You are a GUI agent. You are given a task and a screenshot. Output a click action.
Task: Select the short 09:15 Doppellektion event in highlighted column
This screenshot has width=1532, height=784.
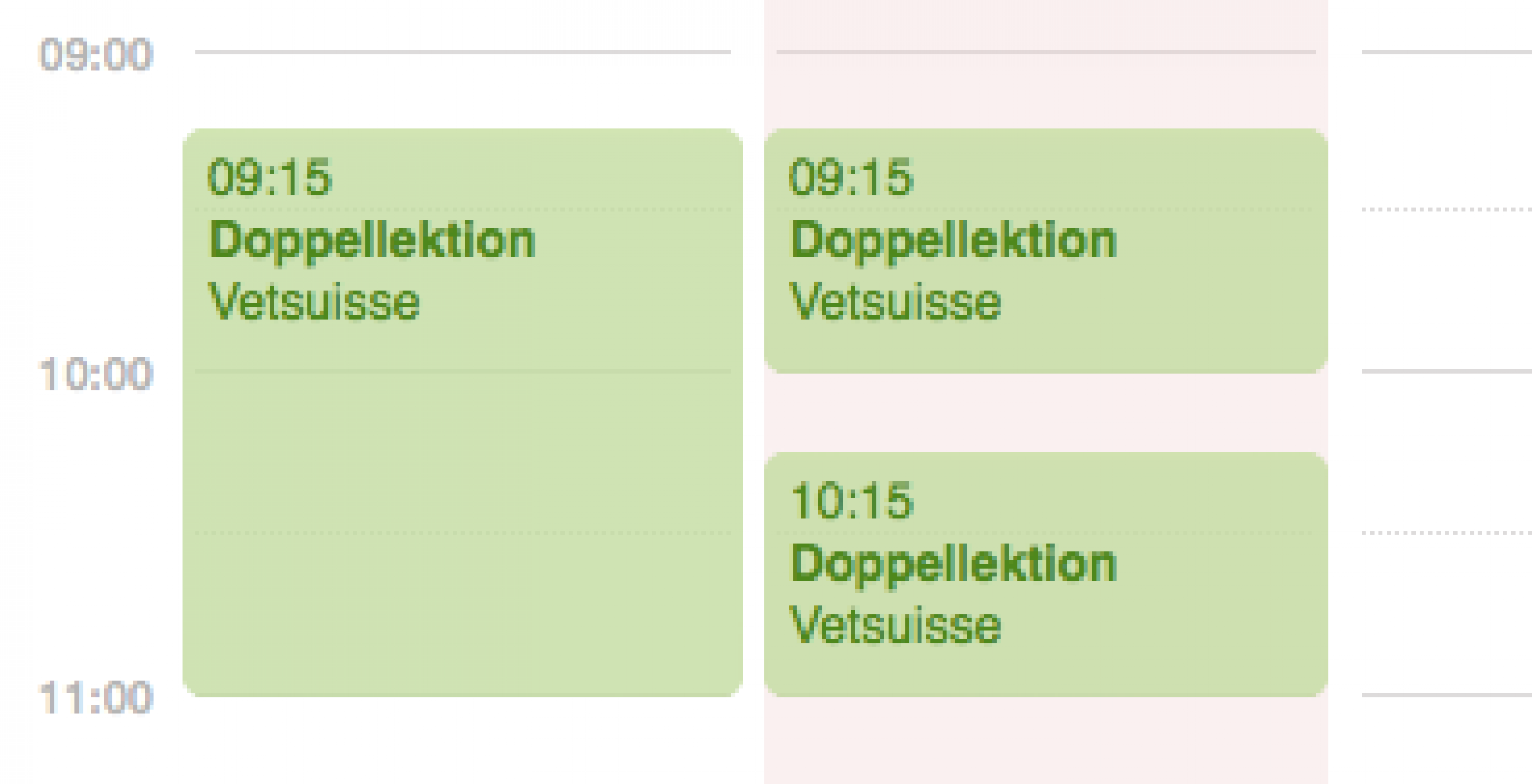1045,251
